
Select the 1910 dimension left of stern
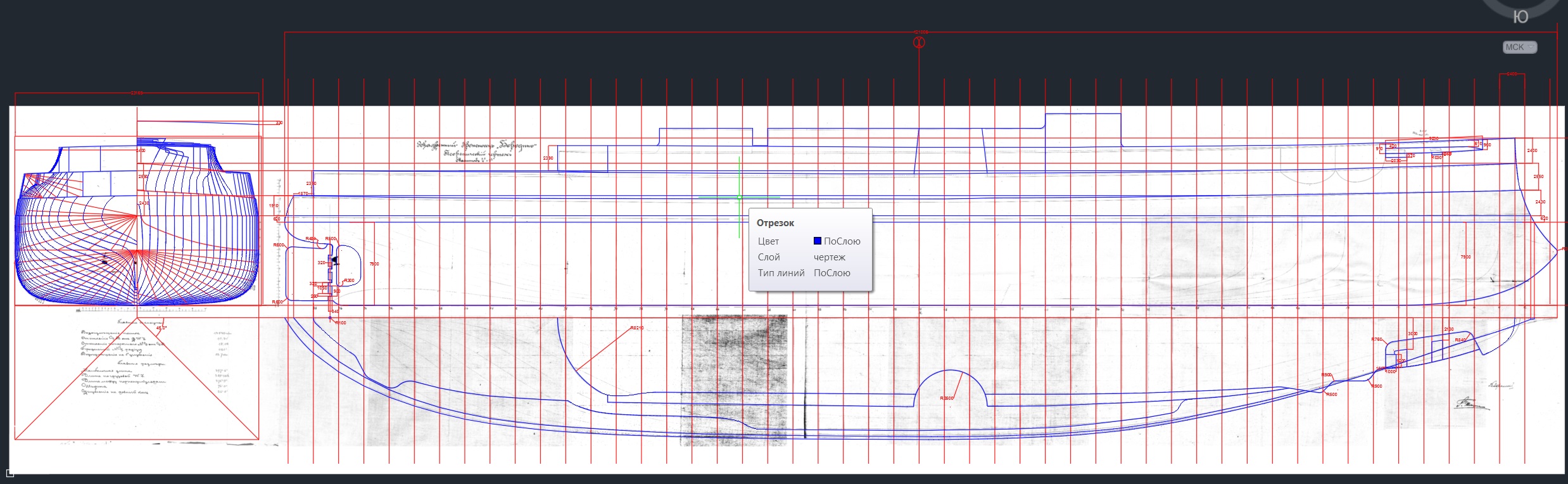coord(274,206)
